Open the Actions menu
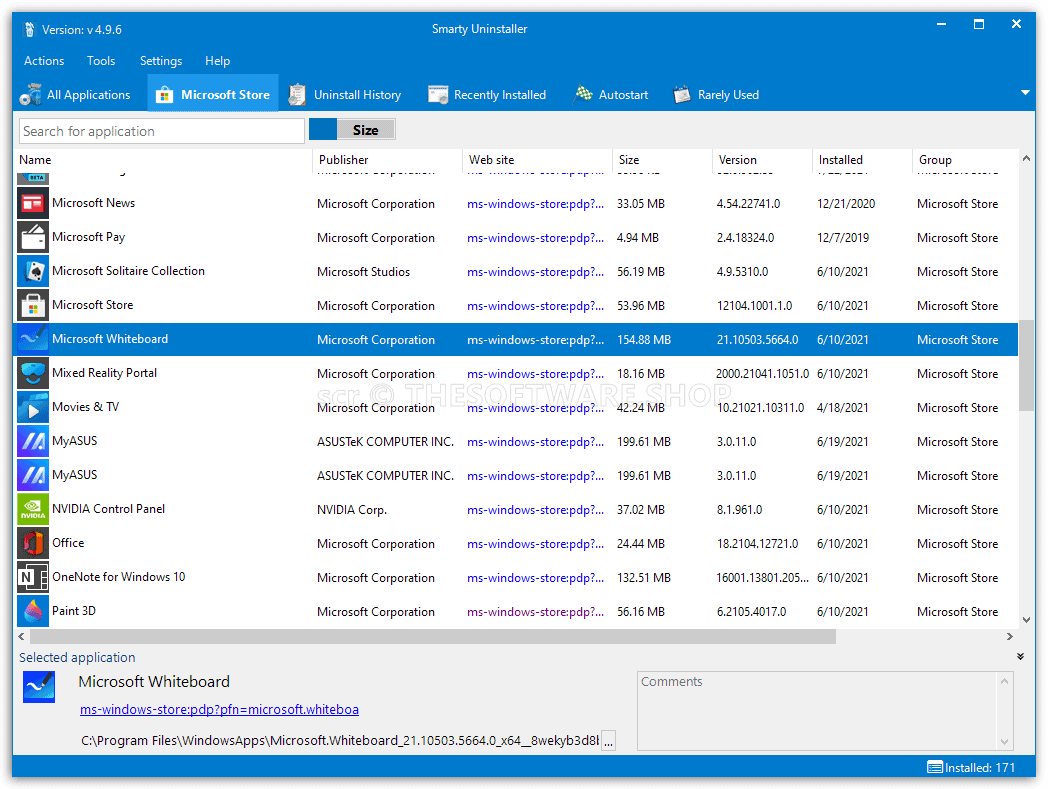This screenshot has height=789, width=1048. tap(44, 61)
